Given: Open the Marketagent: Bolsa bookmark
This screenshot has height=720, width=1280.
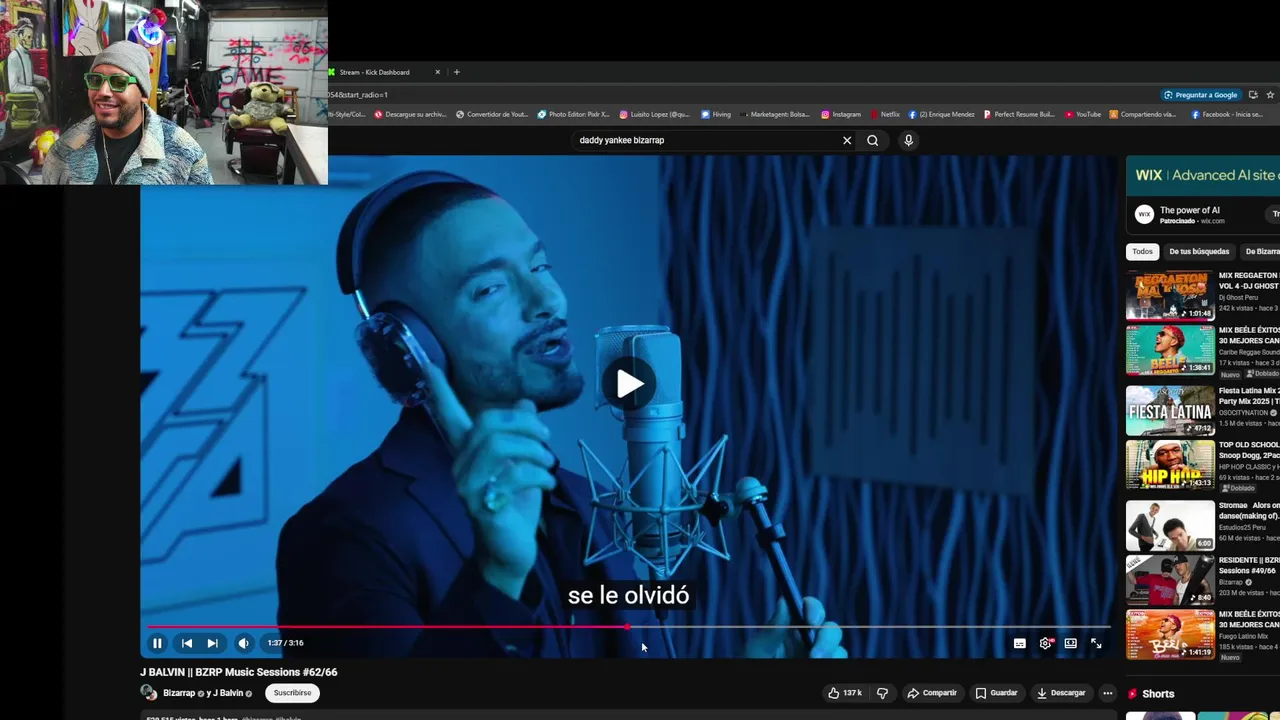Looking at the screenshot, I should [x=775, y=114].
